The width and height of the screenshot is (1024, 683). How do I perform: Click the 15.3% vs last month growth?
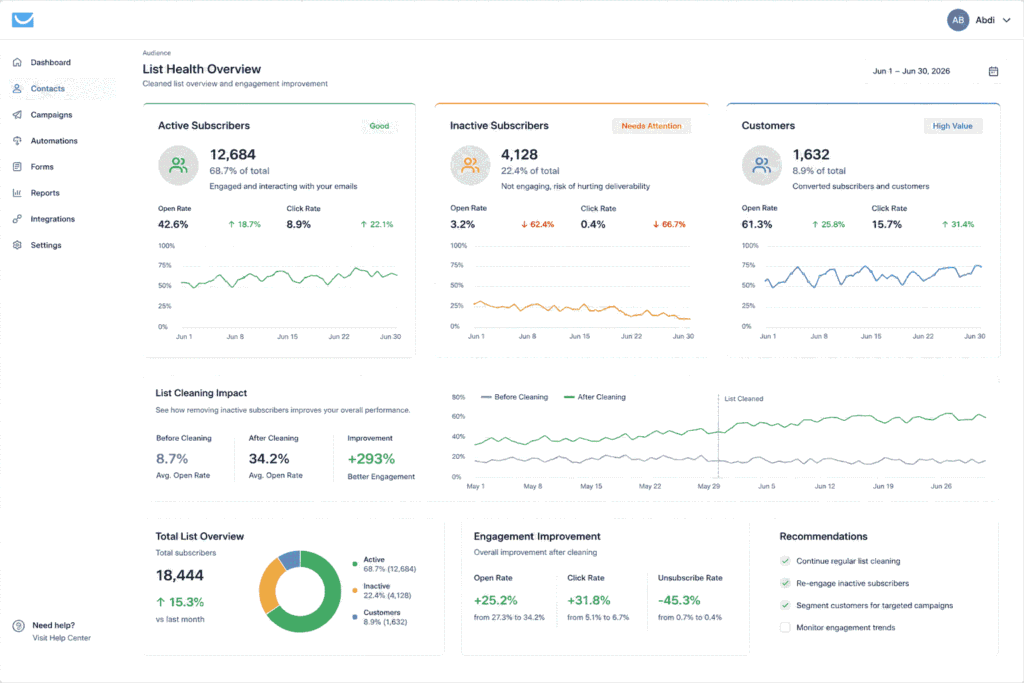coord(180,602)
